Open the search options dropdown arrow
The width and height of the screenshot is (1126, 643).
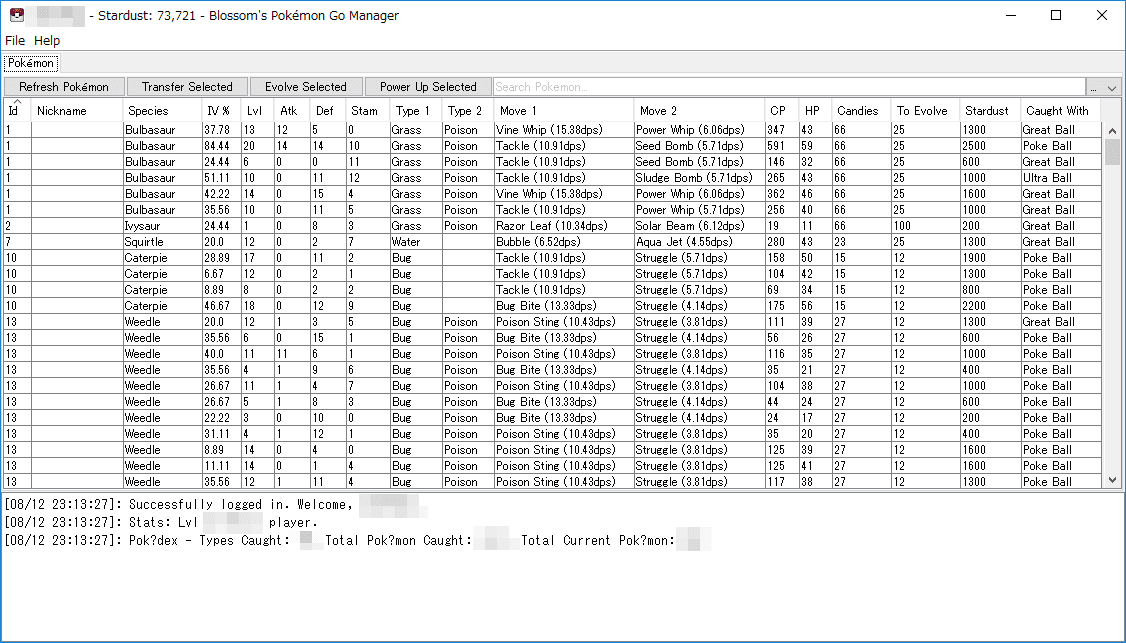pos(1112,87)
